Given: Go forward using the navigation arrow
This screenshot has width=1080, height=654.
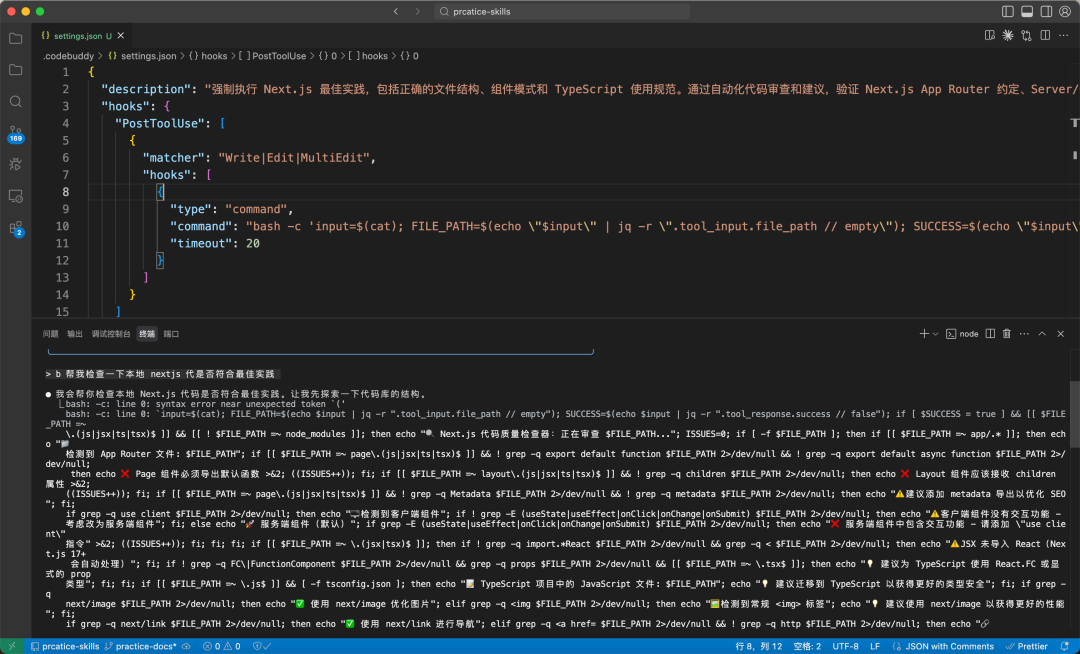Looking at the screenshot, I should [x=417, y=11].
